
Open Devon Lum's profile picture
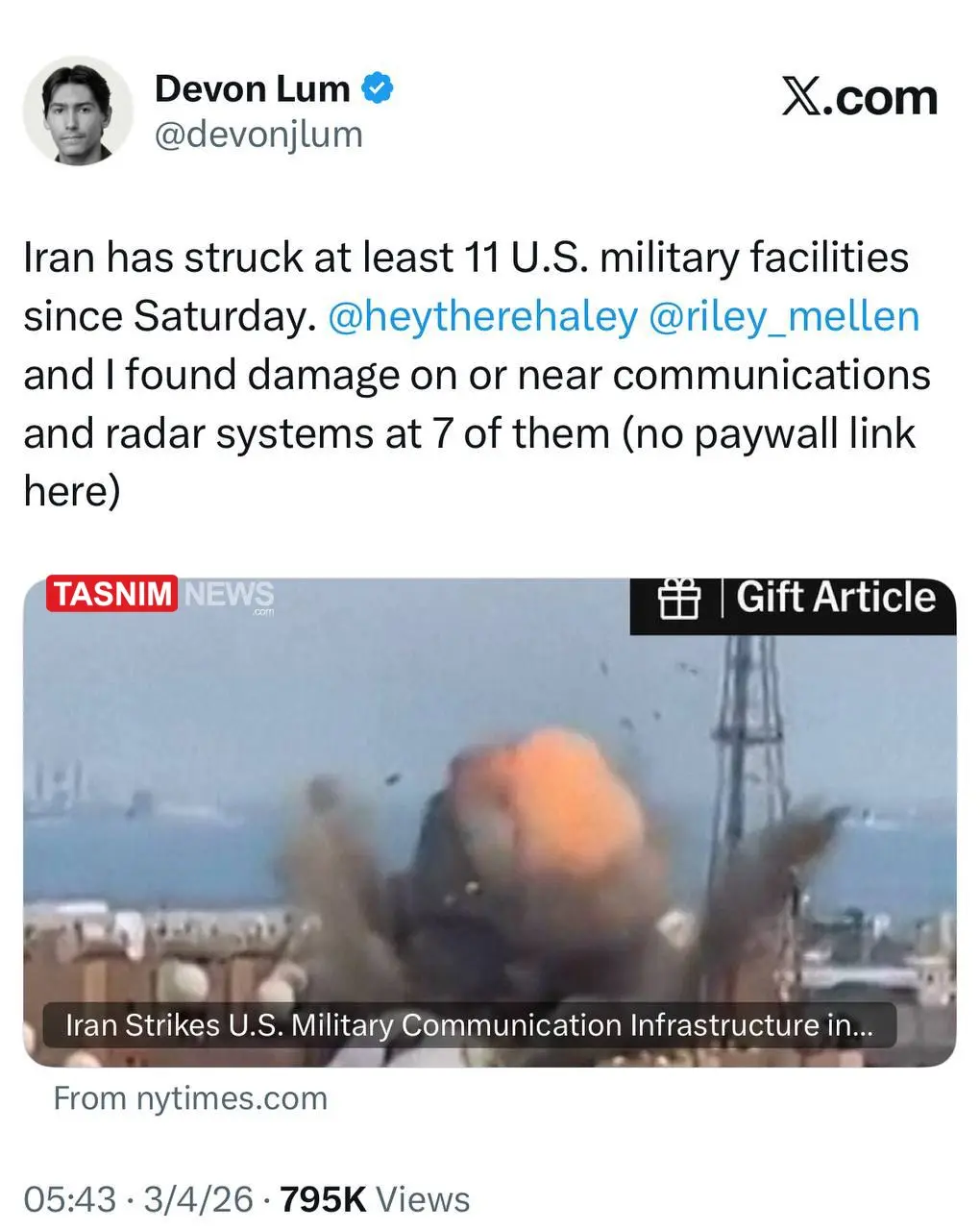77,111
